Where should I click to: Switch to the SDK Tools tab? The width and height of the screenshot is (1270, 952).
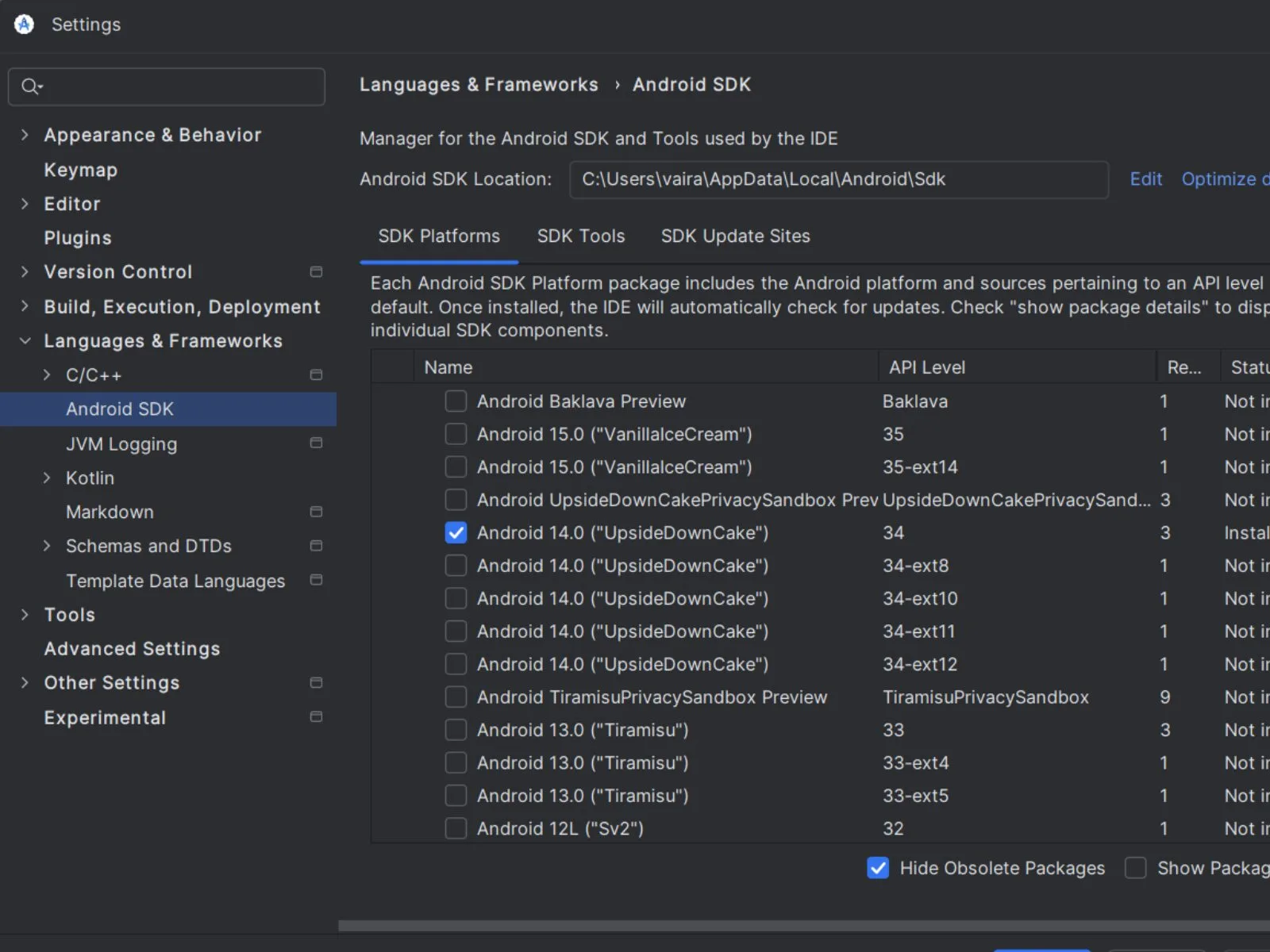[x=581, y=236]
